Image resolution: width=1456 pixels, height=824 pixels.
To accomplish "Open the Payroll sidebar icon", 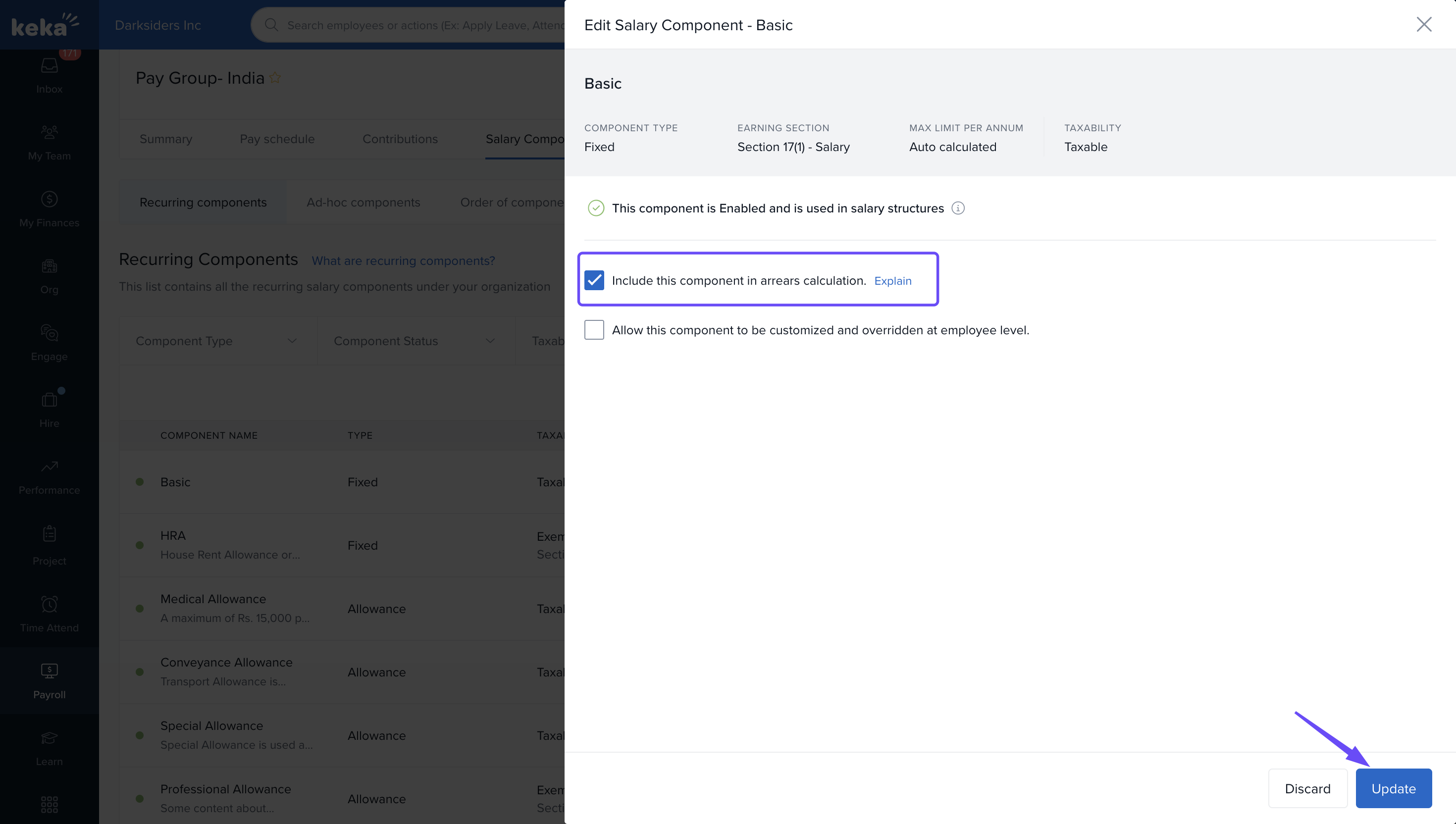I will pos(49,671).
